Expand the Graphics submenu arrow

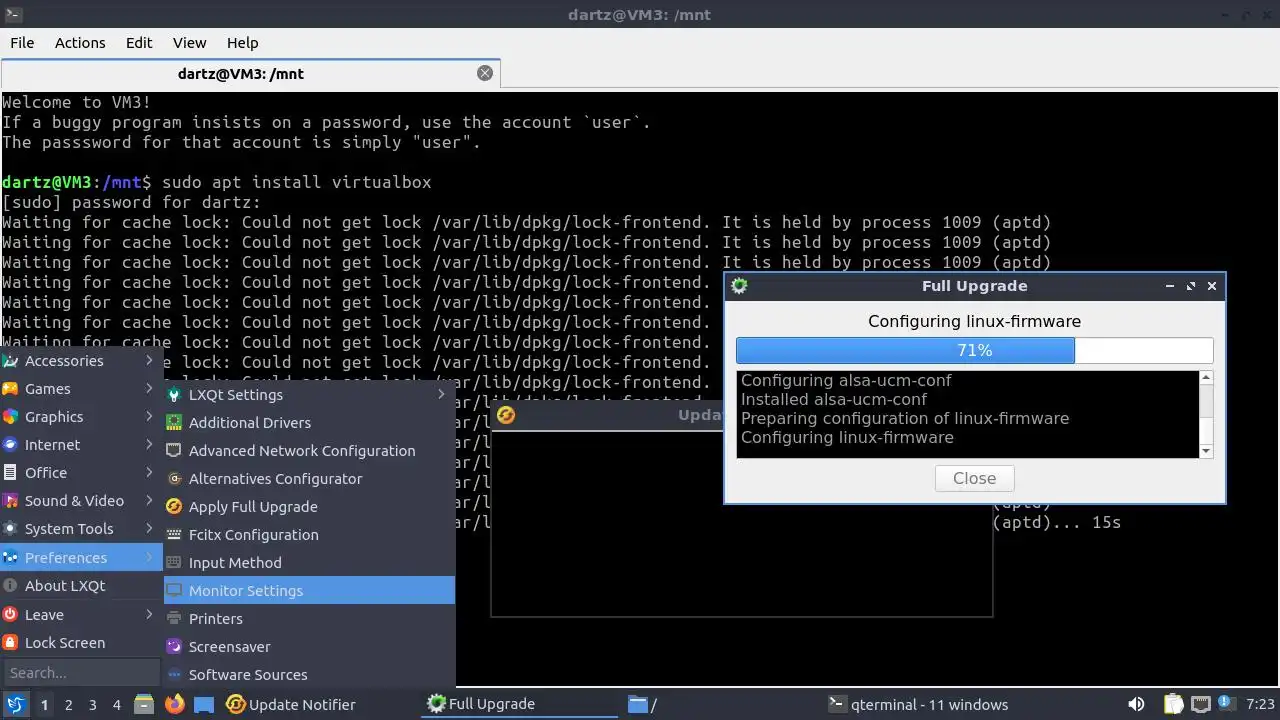[x=149, y=417]
